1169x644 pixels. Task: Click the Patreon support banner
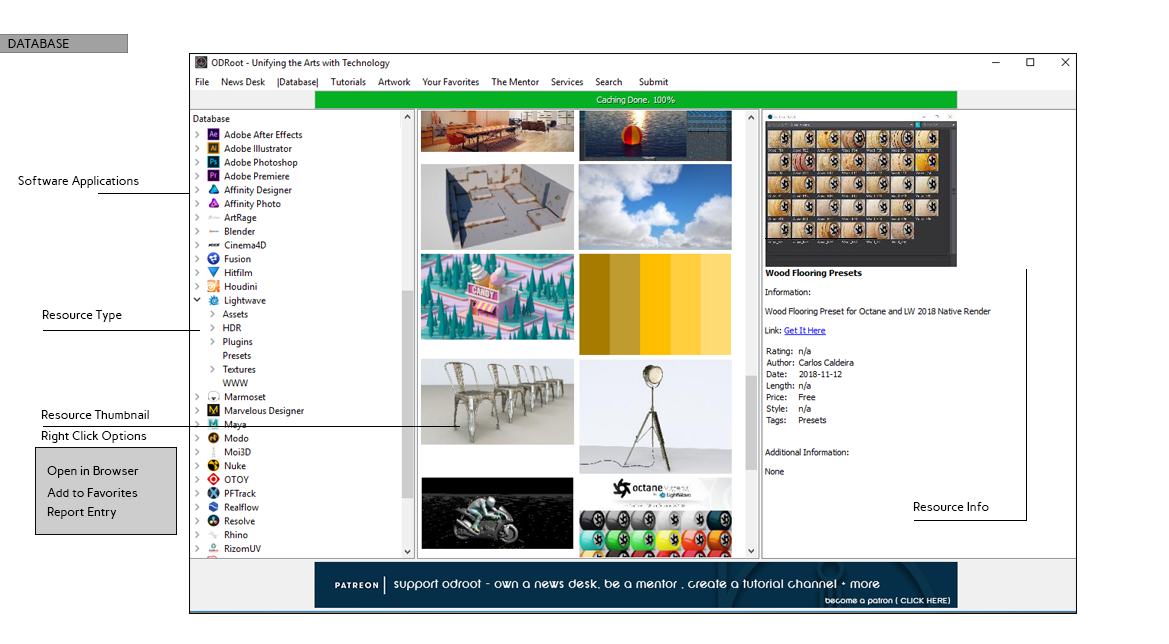[x=635, y=585]
